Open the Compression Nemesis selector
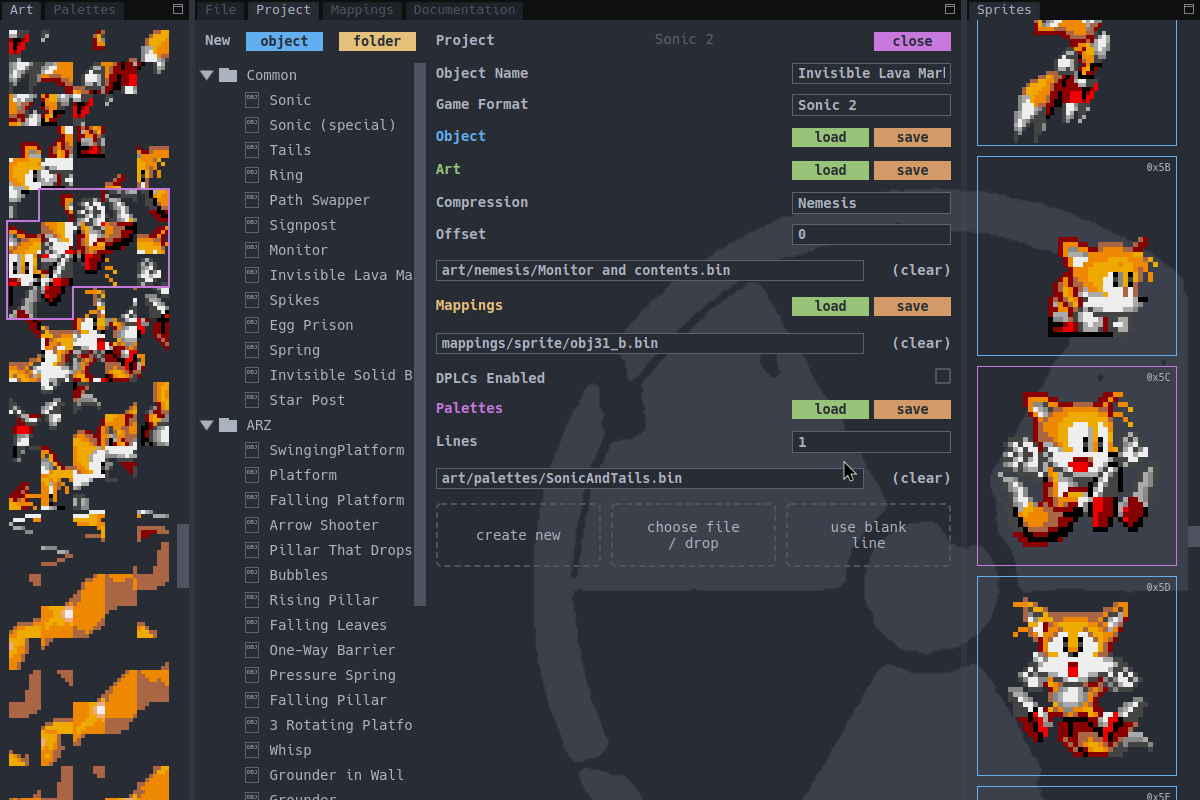 point(871,203)
